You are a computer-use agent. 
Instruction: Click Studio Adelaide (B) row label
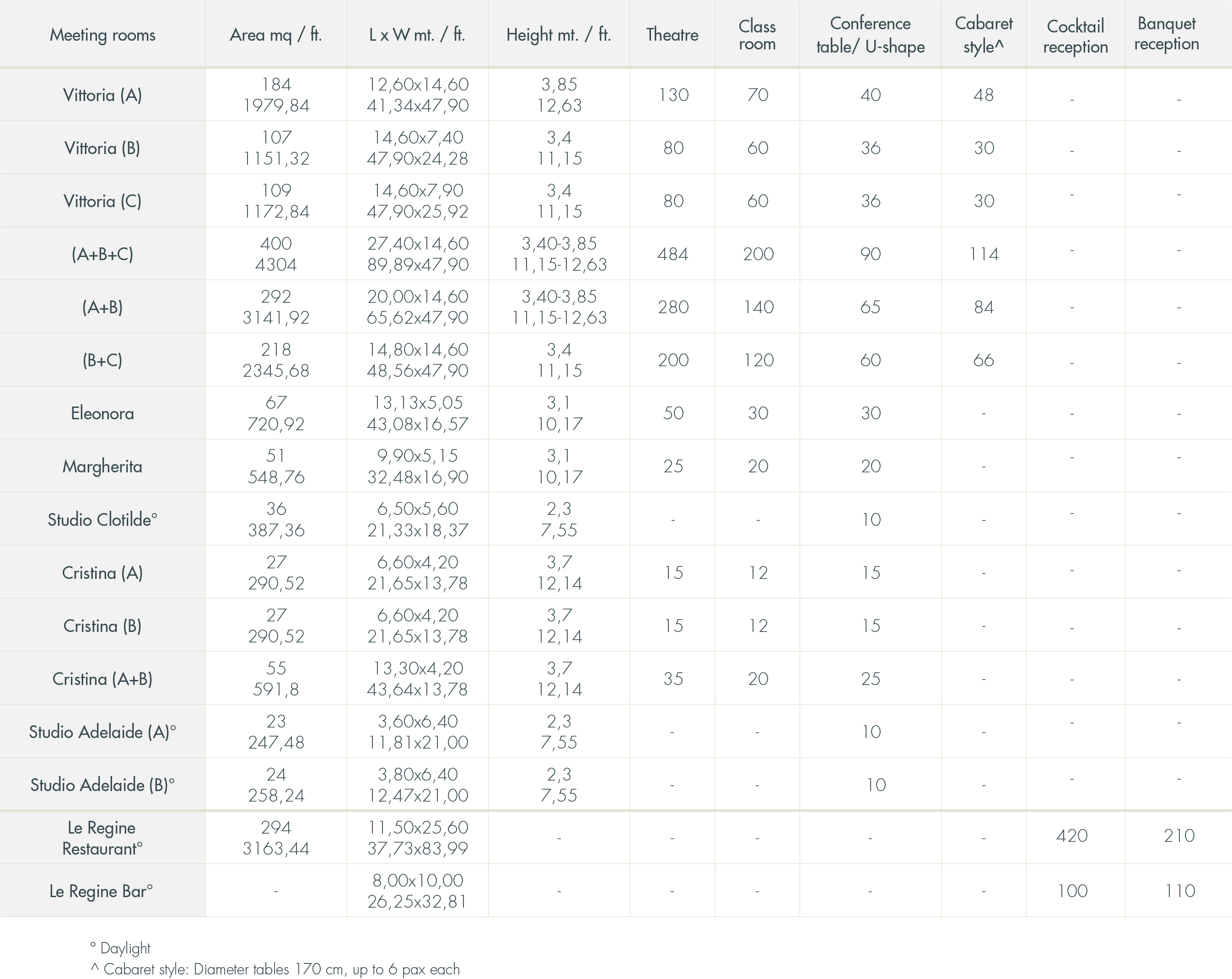click(x=102, y=785)
